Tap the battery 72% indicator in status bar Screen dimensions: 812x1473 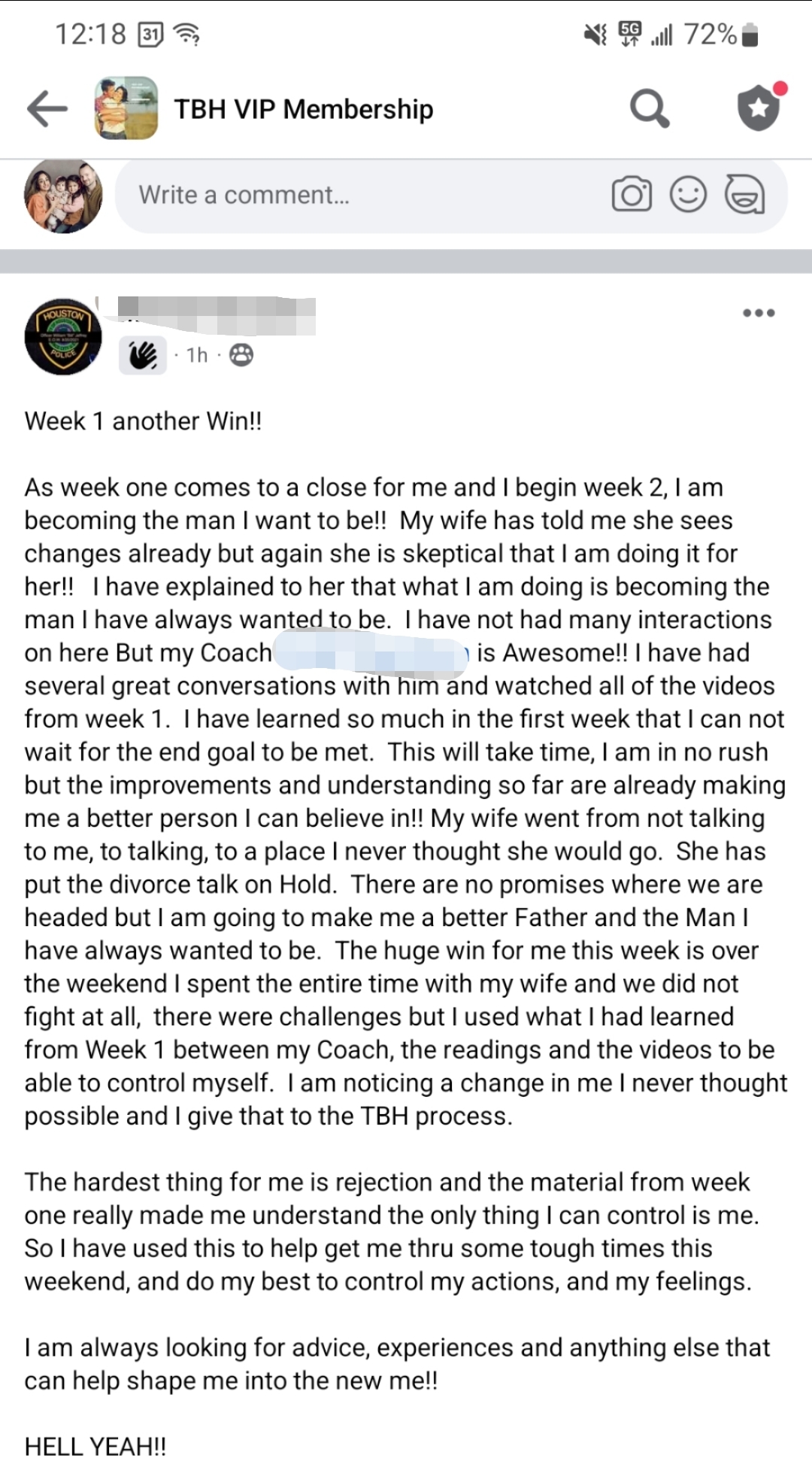[x=720, y=35]
